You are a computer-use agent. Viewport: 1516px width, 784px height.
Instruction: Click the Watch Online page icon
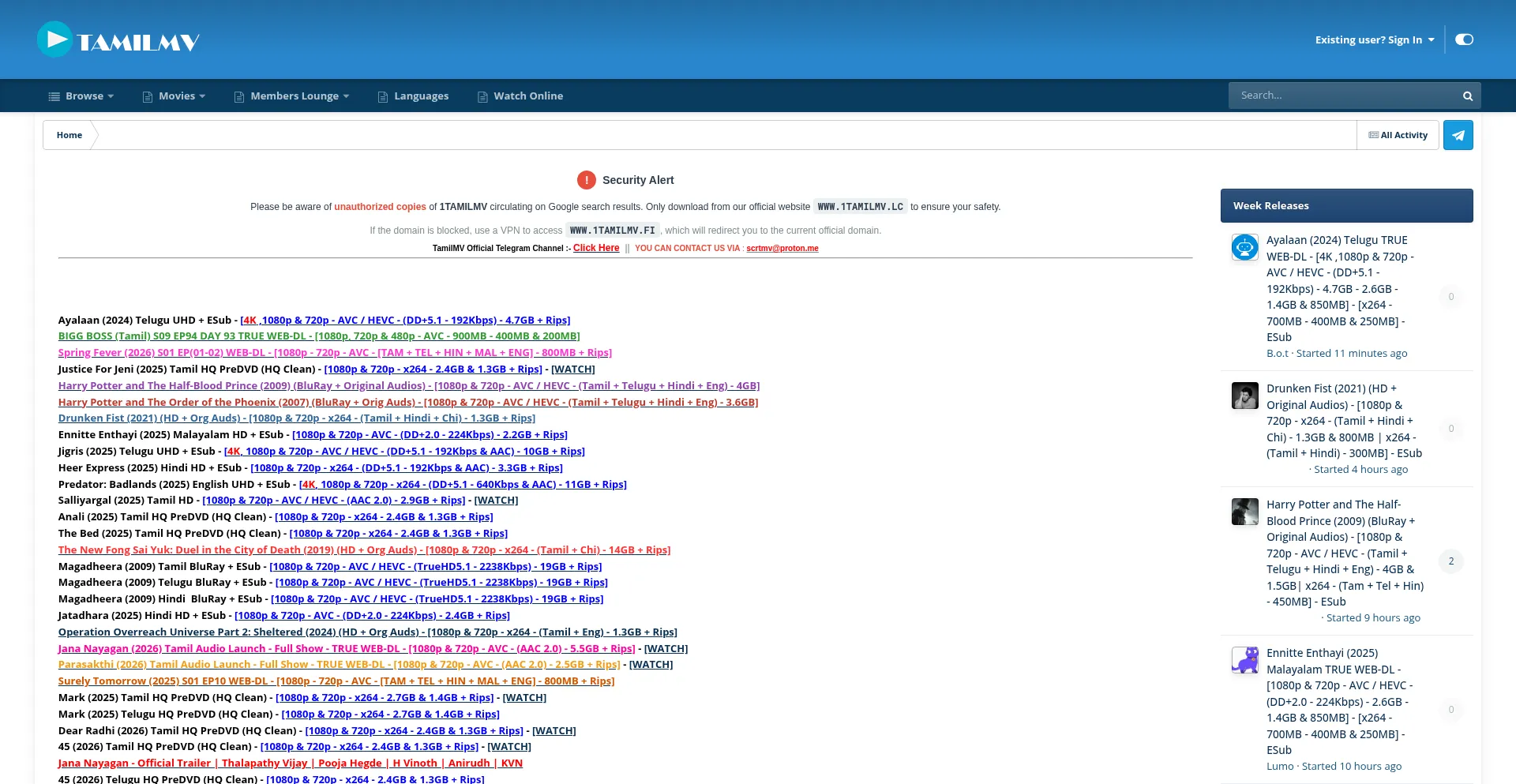tap(482, 96)
